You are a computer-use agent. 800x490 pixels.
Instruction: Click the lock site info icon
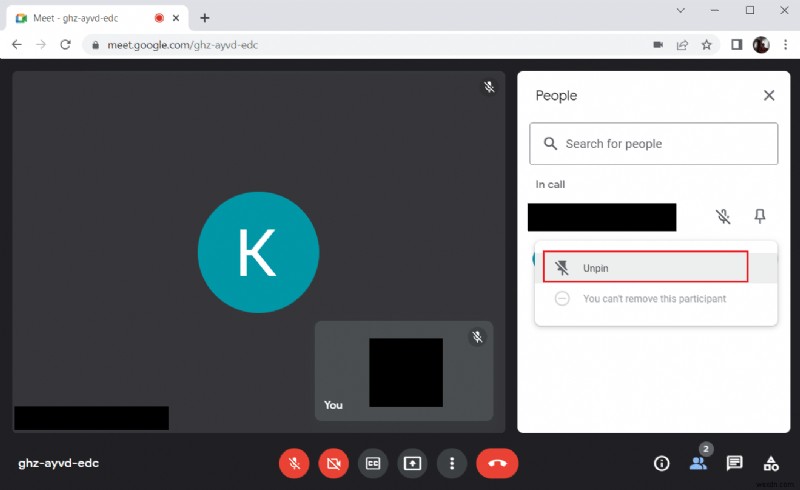coord(95,45)
